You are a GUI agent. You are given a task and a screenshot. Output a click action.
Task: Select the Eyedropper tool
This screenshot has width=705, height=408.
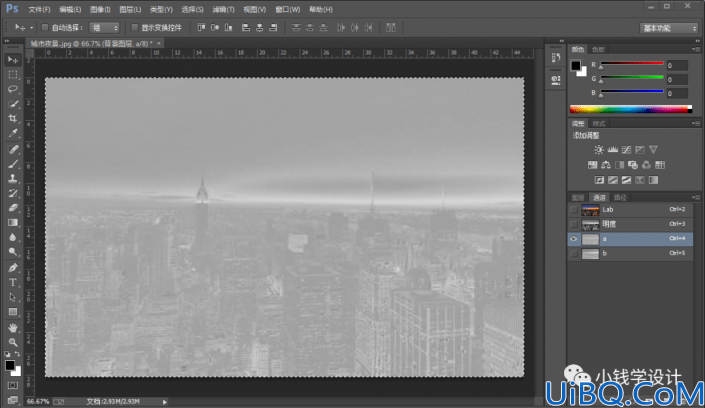(x=13, y=134)
